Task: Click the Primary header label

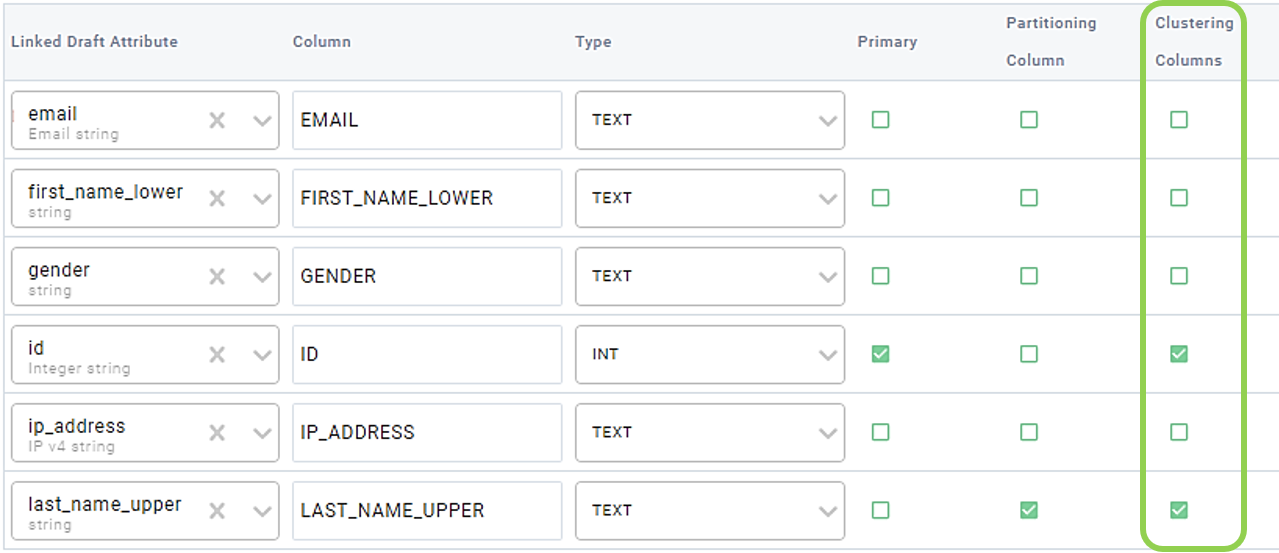Action: point(887,42)
